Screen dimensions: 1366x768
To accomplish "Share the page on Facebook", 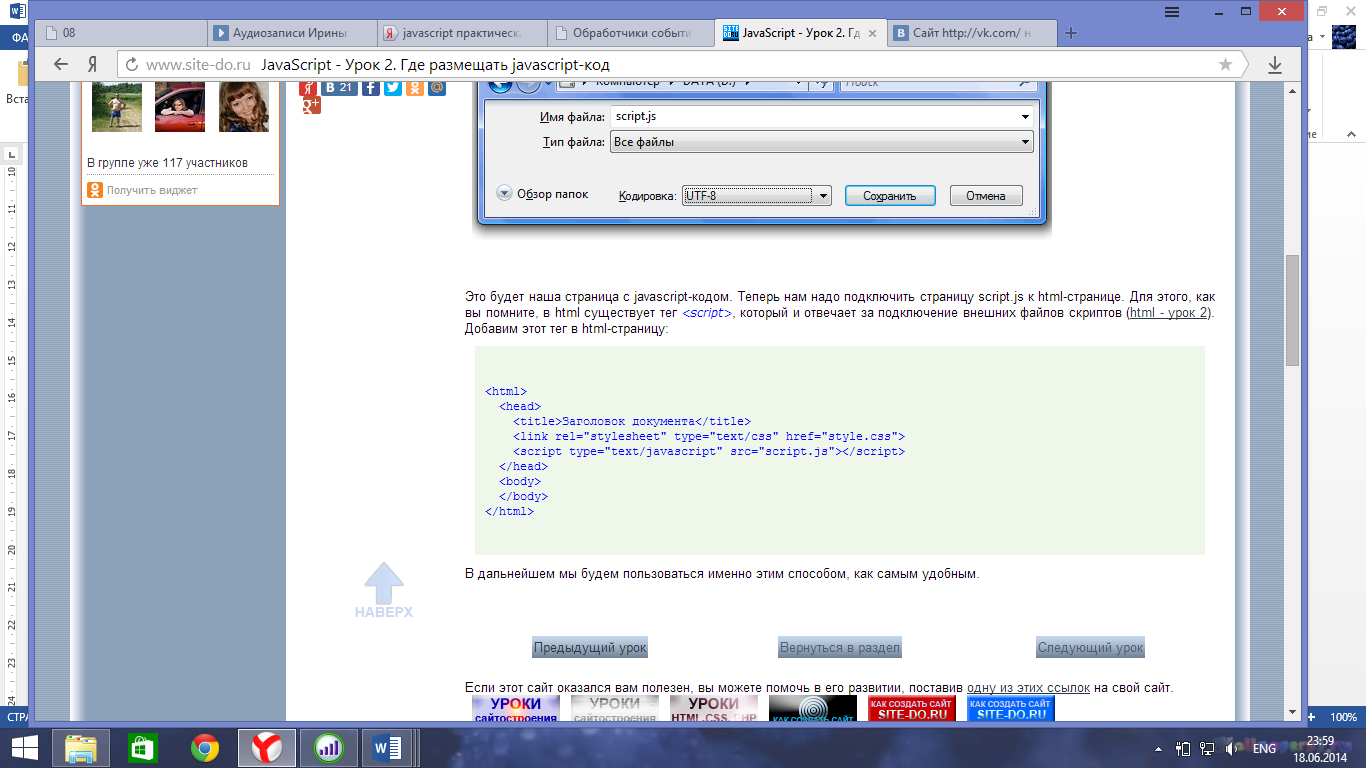I will (370, 87).
